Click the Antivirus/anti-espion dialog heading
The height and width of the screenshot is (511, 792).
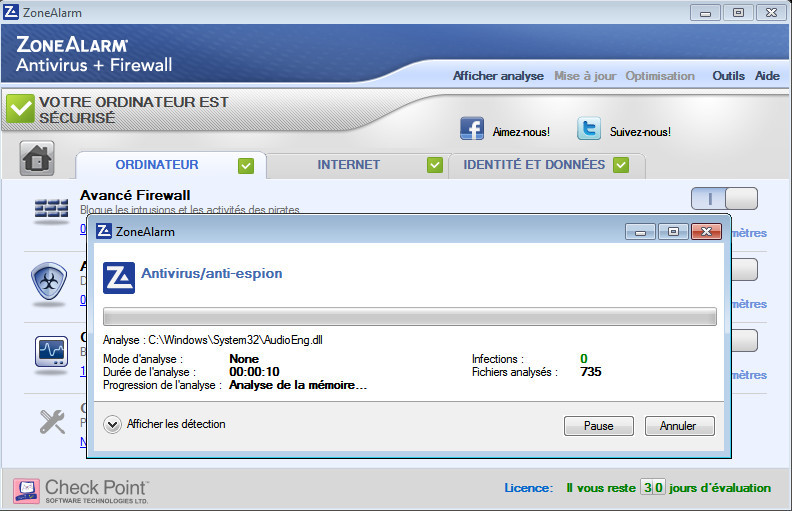click(212, 273)
